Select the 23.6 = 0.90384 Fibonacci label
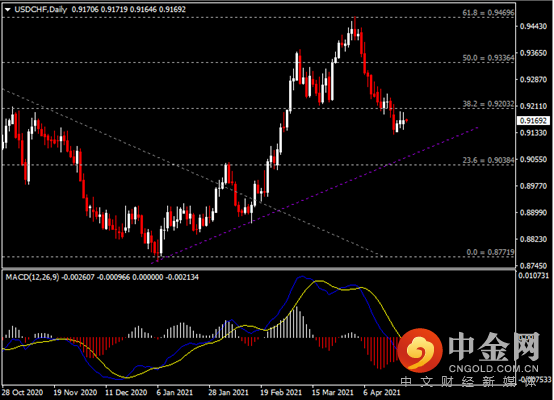Viewport: 554px width, 400px height. [x=488, y=160]
